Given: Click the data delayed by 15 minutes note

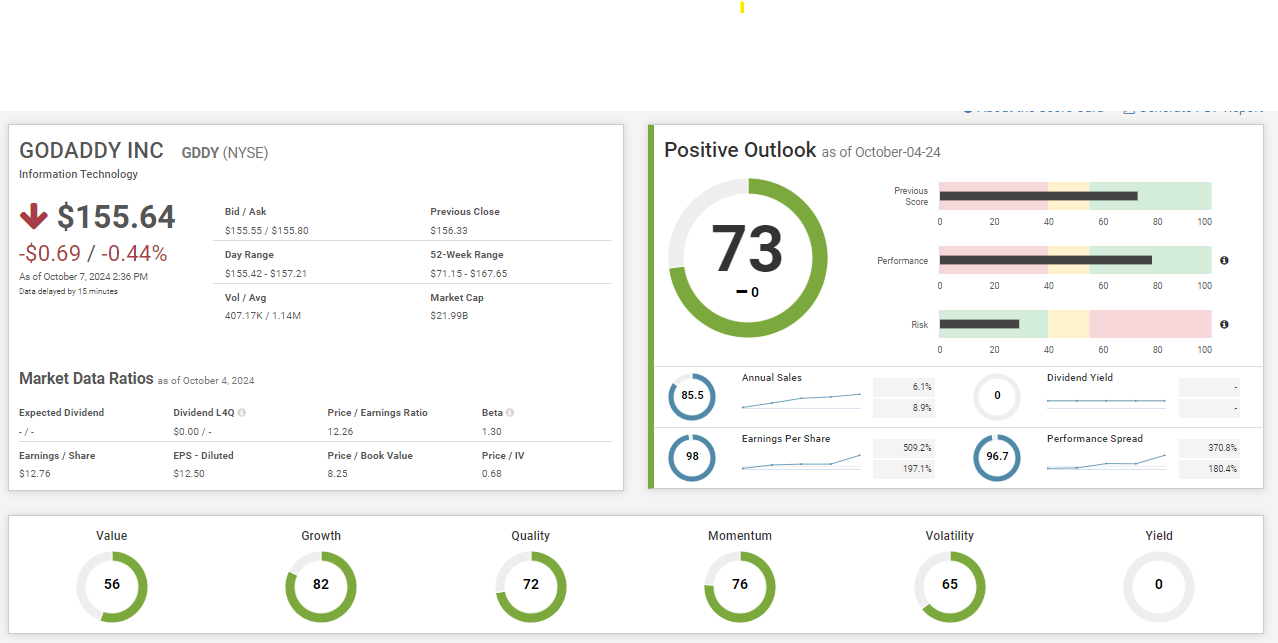Looking at the screenshot, I should click(68, 291).
